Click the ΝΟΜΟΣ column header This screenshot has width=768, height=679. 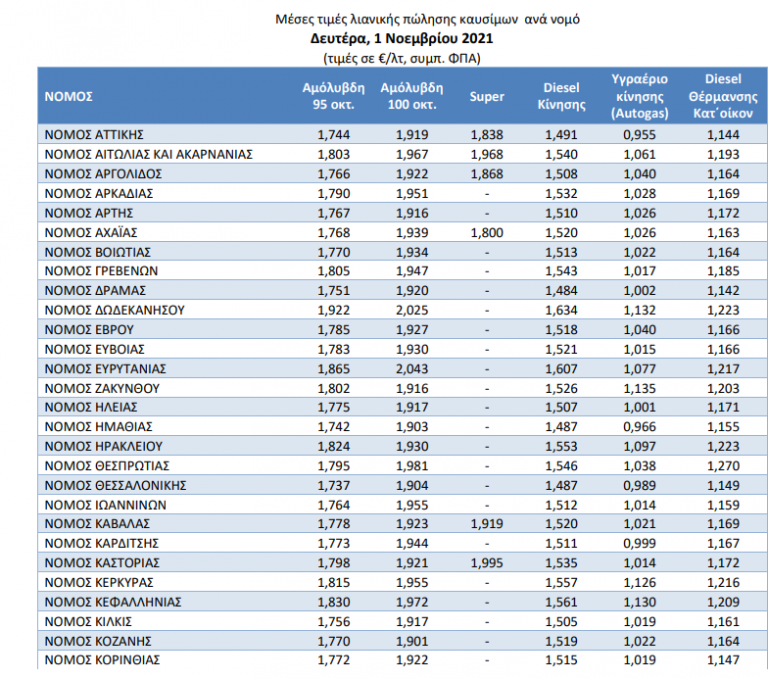tap(69, 96)
